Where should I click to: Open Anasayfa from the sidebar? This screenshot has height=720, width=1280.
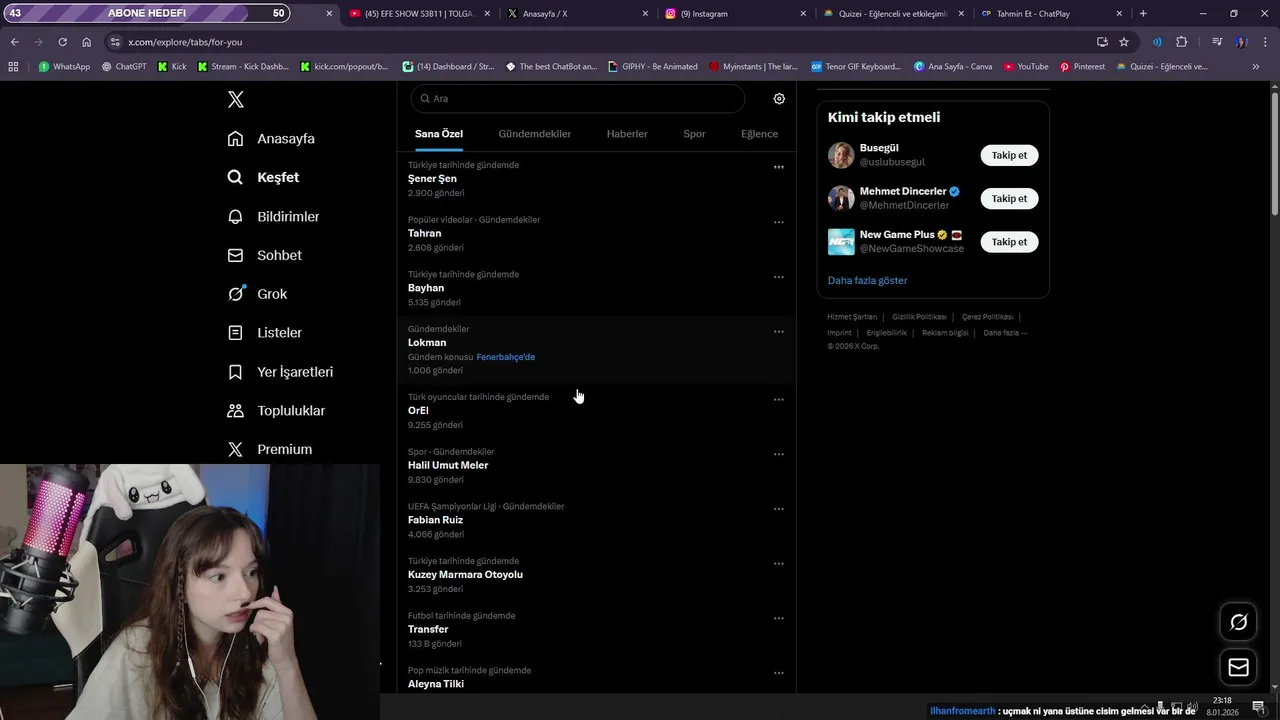point(271,139)
